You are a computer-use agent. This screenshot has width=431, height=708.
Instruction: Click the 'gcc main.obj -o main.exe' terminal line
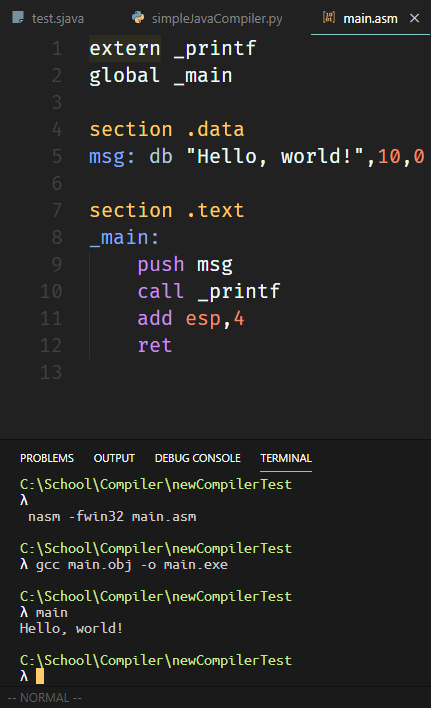pos(132,565)
